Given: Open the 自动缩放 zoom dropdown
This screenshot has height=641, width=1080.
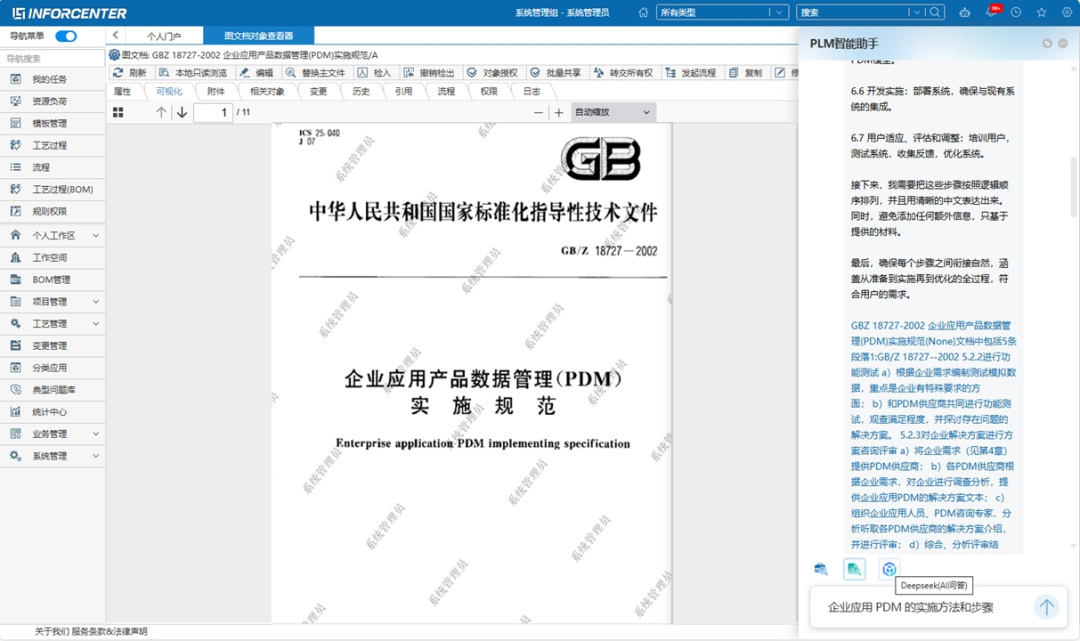Looking at the screenshot, I should (613, 113).
